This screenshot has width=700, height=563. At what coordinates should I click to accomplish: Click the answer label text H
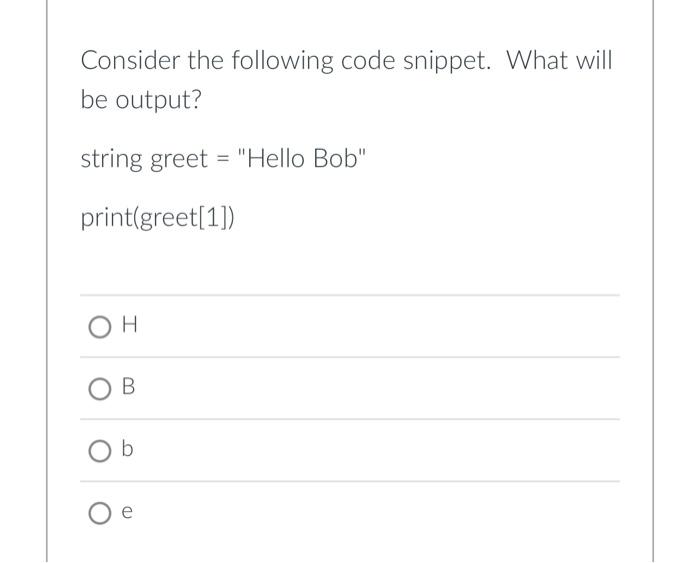click(129, 324)
